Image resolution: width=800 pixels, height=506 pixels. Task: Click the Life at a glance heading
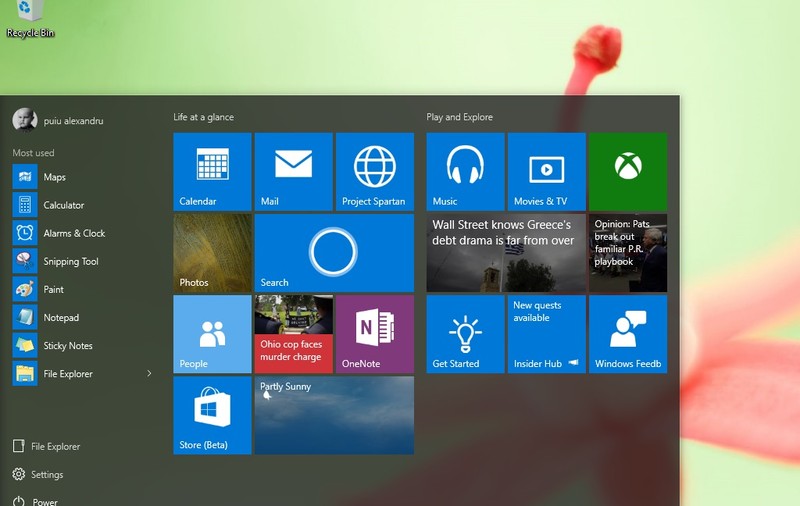[x=204, y=117]
